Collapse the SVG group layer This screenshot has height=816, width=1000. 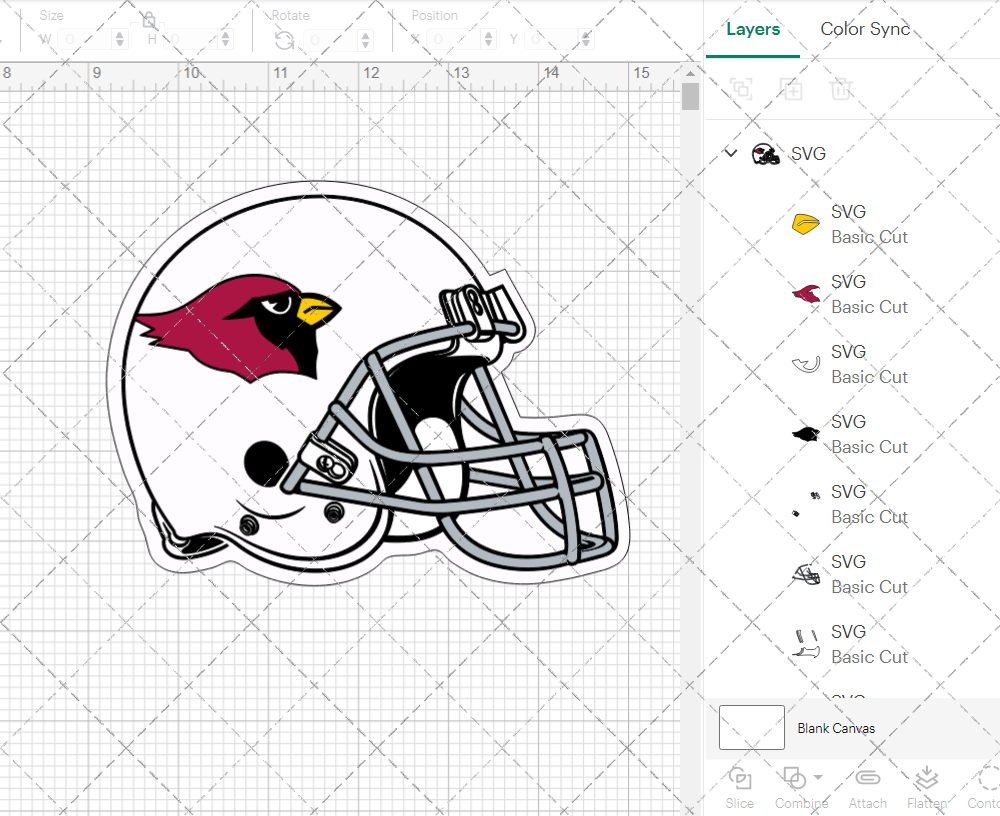731,153
